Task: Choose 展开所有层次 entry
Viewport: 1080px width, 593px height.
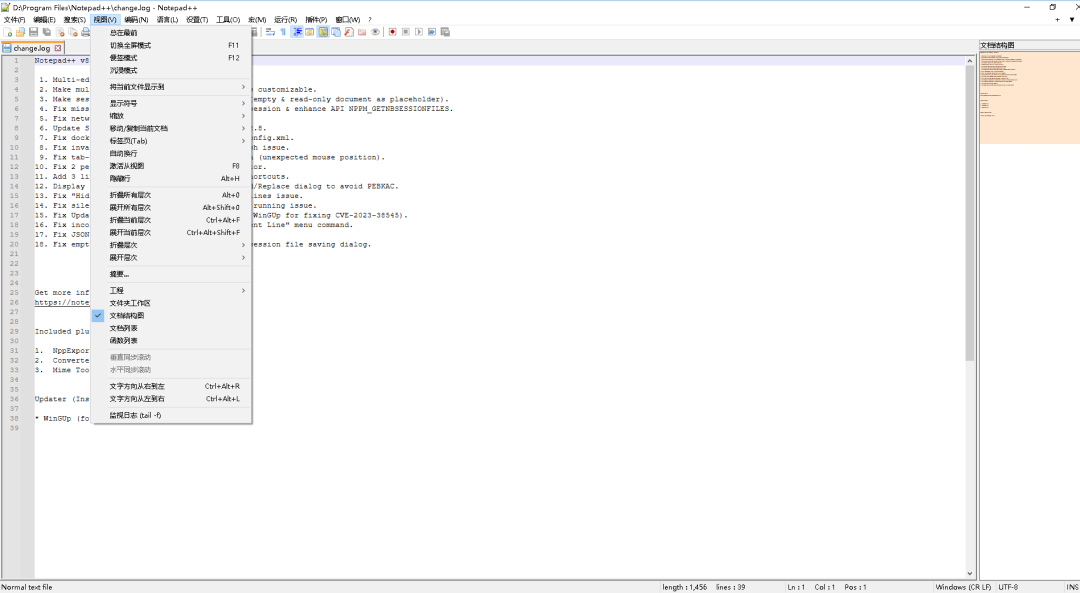Action: coord(172,207)
